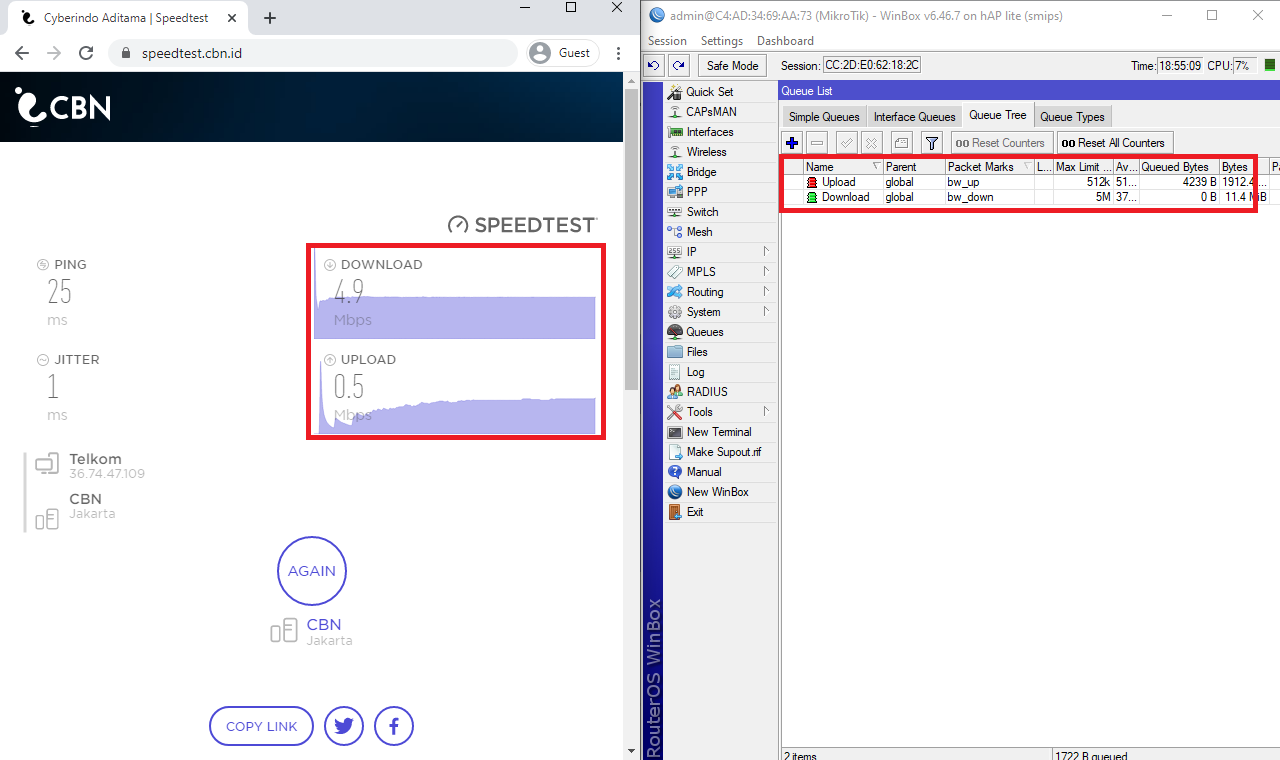
Task: Switch to Simple Queues tab
Action: click(x=824, y=117)
